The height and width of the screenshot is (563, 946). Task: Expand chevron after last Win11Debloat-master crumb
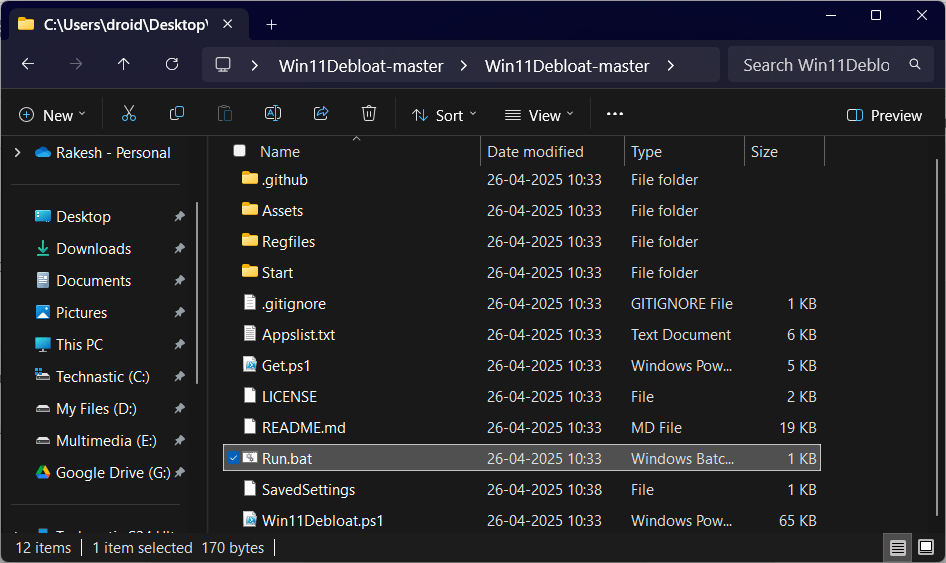[670, 65]
